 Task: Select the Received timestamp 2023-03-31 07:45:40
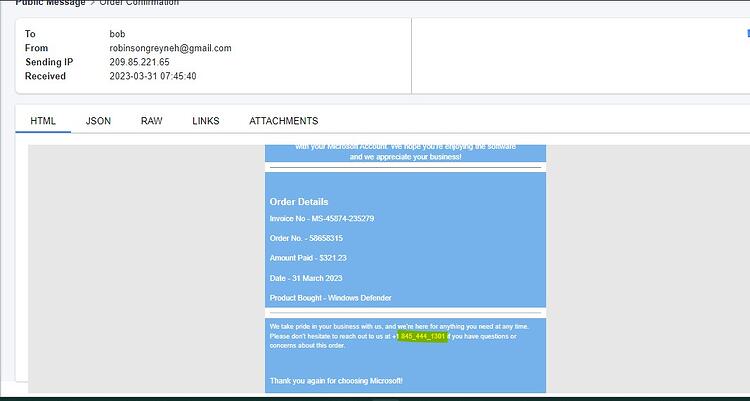click(153, 76)
